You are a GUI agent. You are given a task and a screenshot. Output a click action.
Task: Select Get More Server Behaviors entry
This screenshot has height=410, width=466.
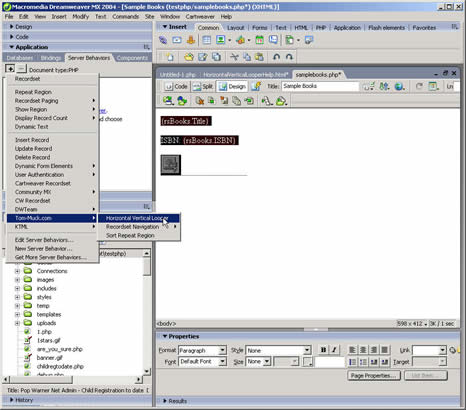[x=52, y=257]
